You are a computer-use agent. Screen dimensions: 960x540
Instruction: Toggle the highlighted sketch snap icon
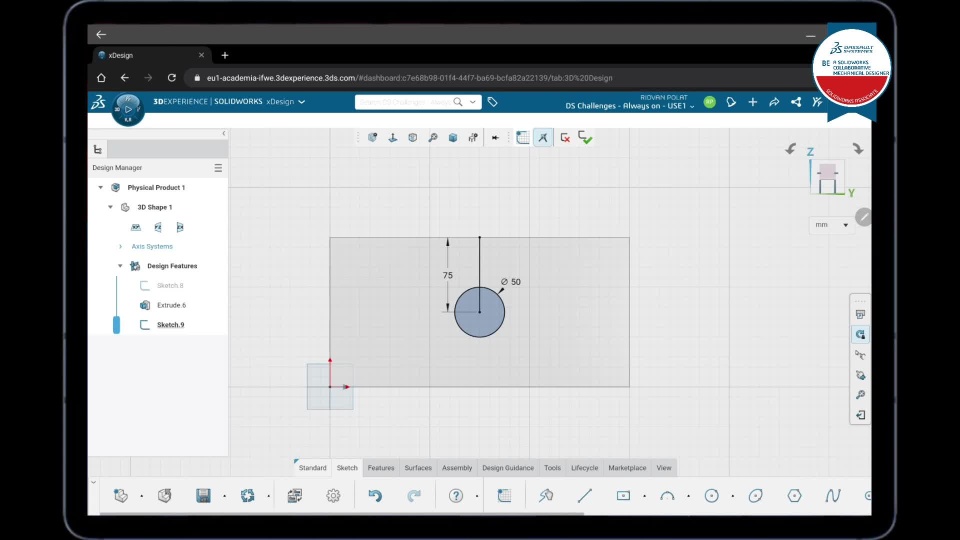coord(543,138)
